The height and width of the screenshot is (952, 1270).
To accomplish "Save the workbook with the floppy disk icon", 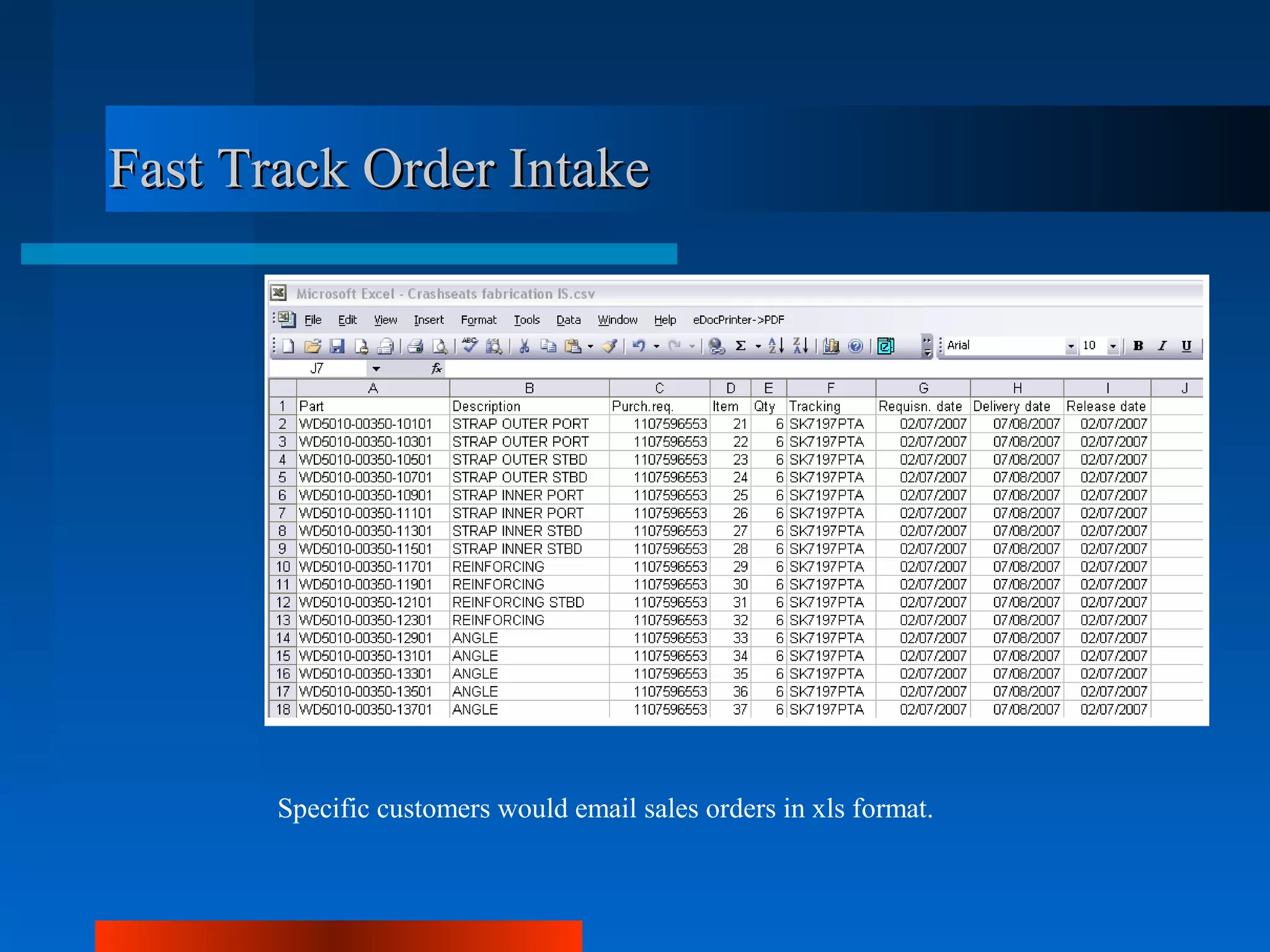I will click(337, 346).
